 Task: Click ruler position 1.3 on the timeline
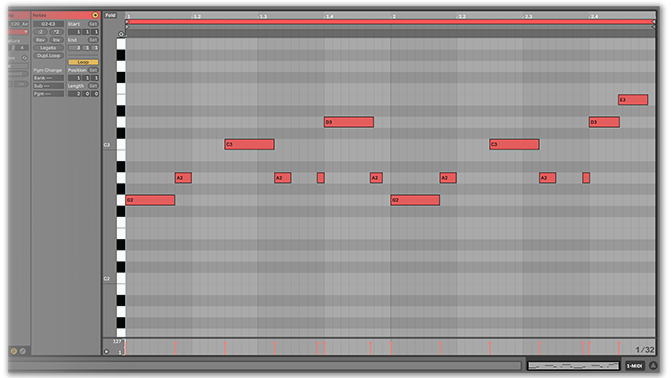[263, 16]
